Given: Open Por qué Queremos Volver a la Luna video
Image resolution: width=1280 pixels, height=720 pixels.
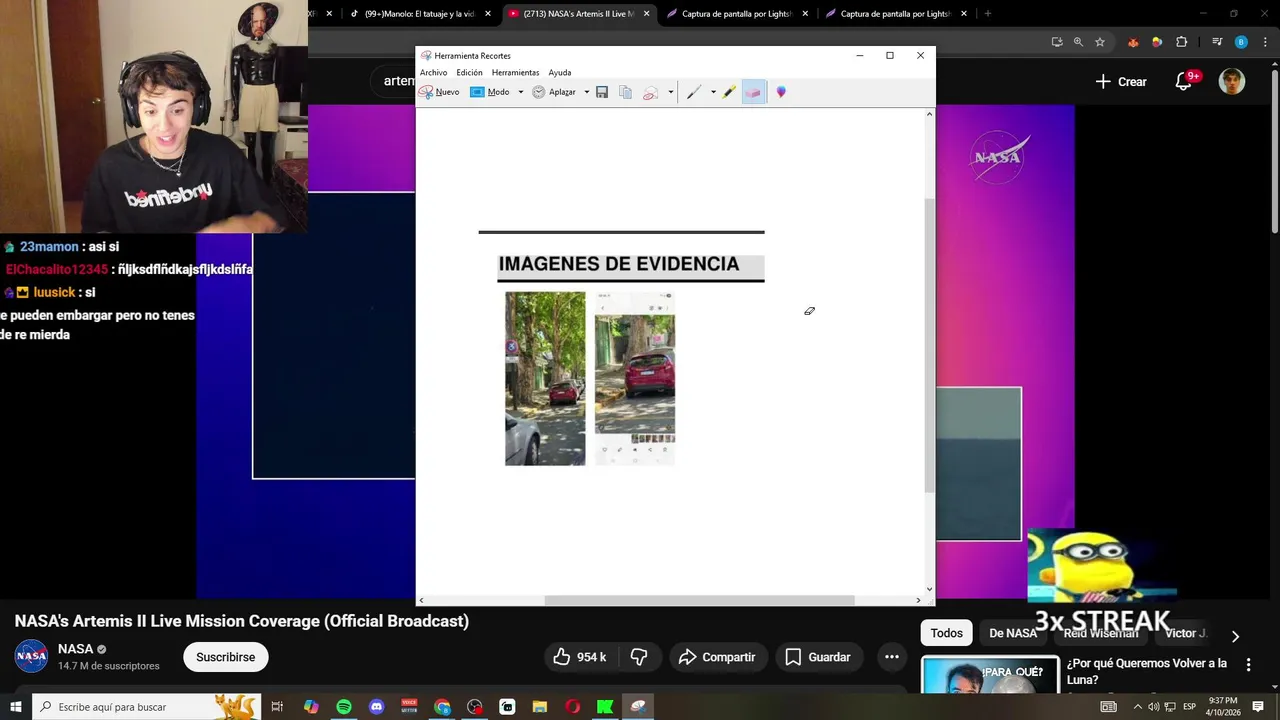Looking at the screenshot, I should tap(1147, 671).
